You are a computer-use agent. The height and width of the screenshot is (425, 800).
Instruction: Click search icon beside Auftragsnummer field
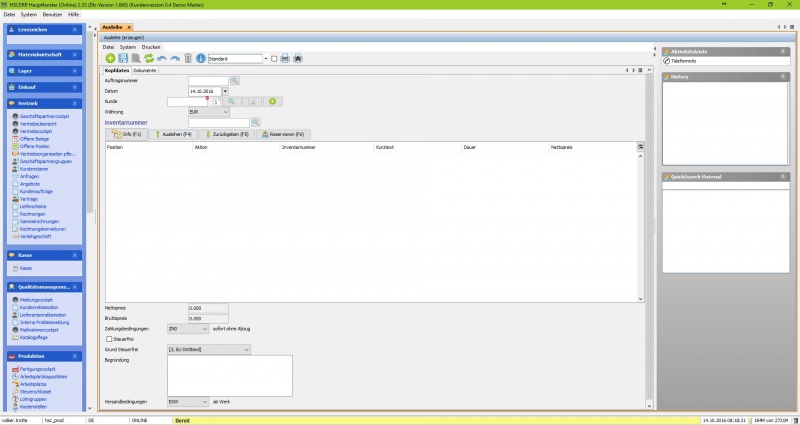(x=235, y=80)
